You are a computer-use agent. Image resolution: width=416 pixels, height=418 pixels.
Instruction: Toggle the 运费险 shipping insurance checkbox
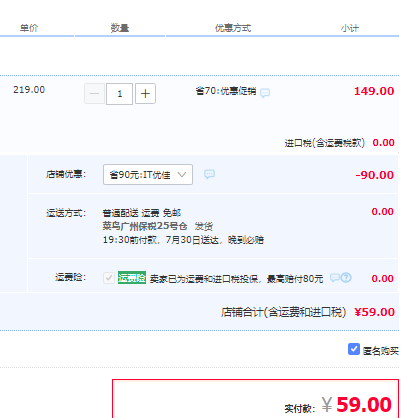[x=109, y=278]
